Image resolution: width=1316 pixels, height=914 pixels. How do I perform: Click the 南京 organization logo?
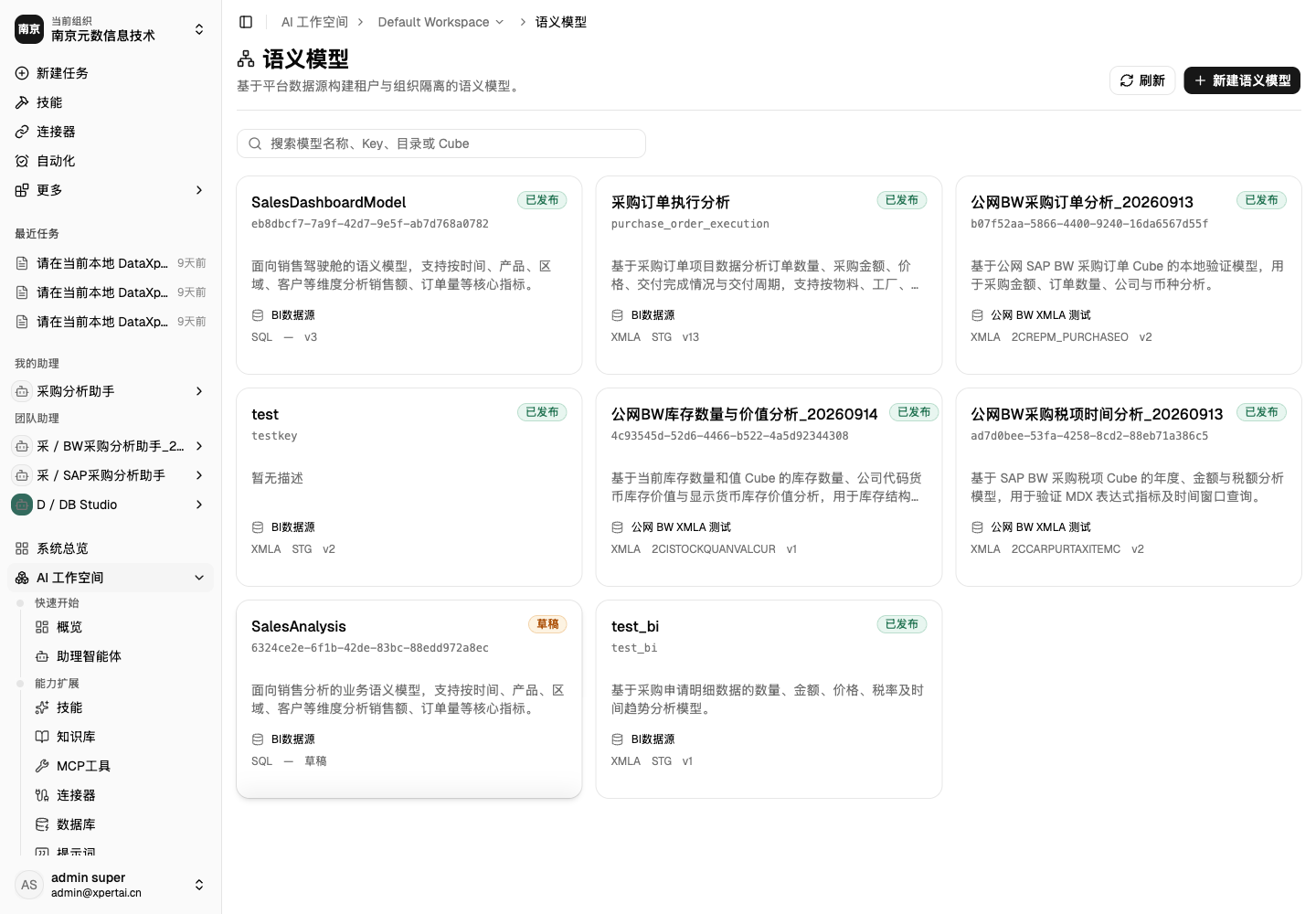pos(29,29)
